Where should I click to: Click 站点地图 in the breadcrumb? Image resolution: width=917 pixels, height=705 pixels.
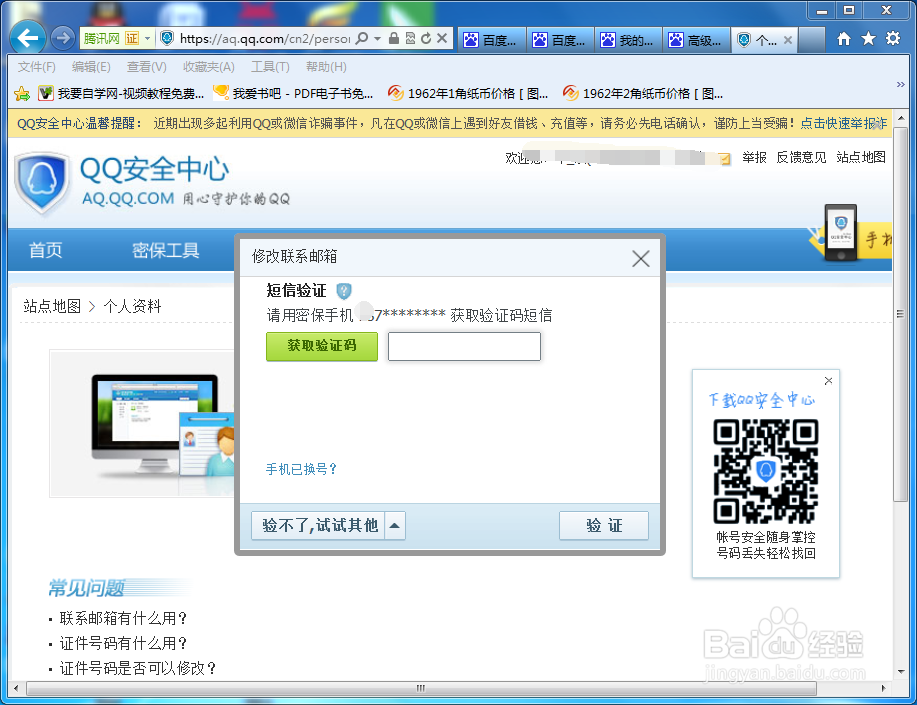pos(52,306)
